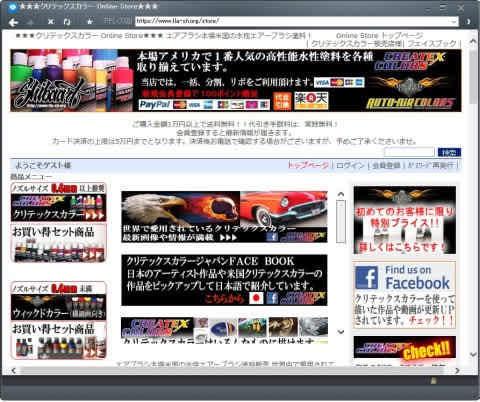This screenshot has height=402, width=480.
Task: Open the eagle and red car banner
Action: (224, 217)
